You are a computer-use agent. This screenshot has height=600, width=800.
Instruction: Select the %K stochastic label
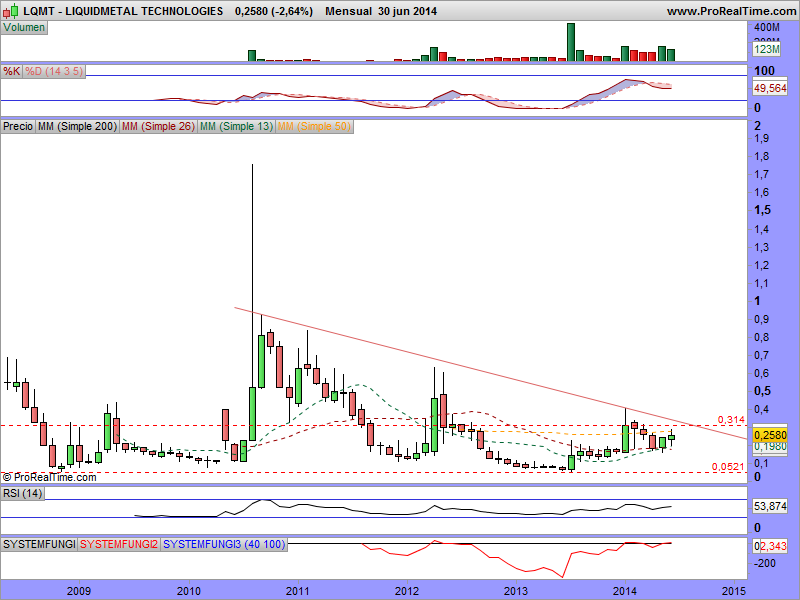12,71
